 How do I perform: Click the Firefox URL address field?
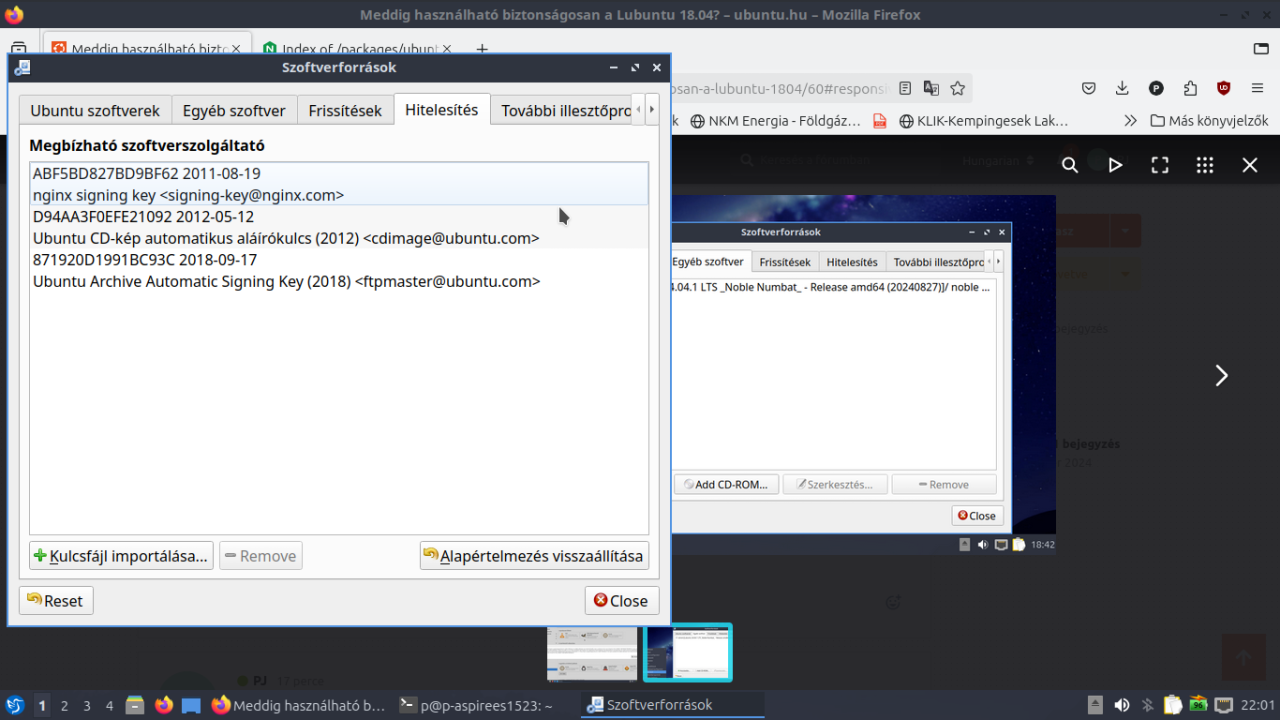click(780, 88)
